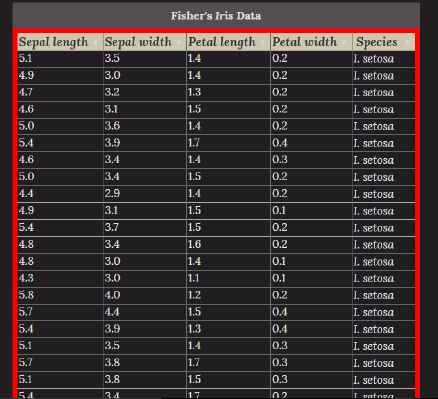Viewport: 438px width, 399px height.
Task: Select the sepal width cell 2.9
Action: coord(145,194)
